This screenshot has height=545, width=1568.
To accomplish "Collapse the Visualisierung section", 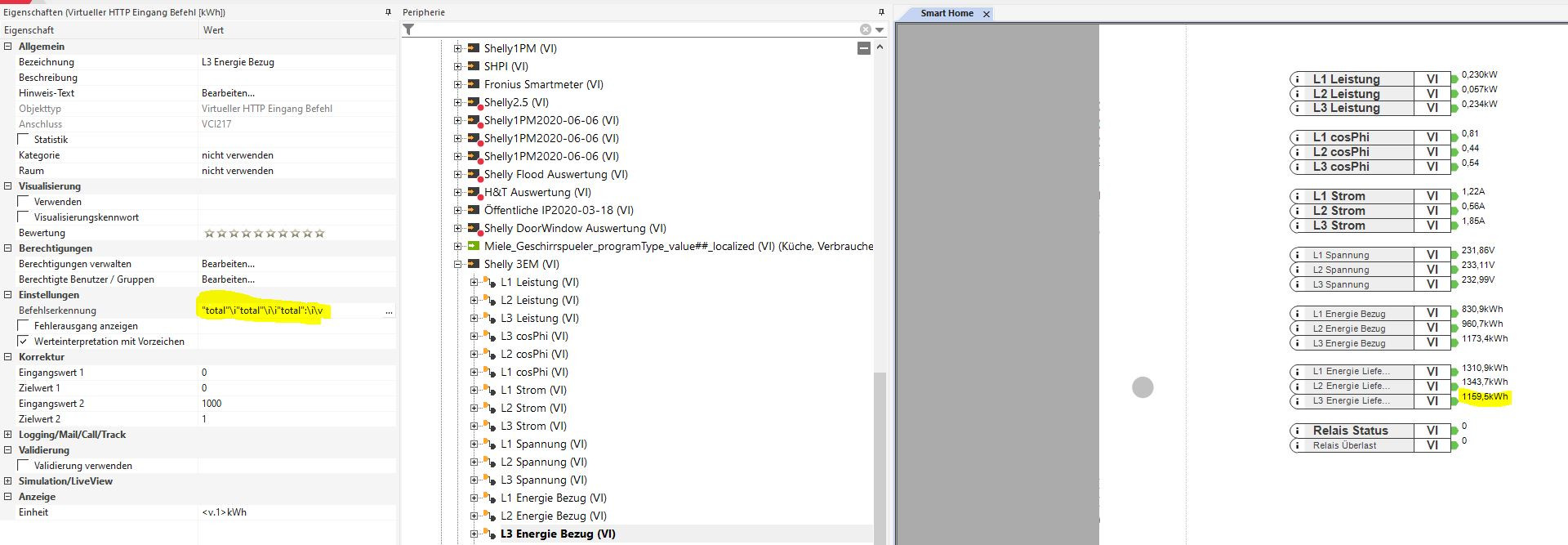I will pyautogui.click(x=8, y=186).
